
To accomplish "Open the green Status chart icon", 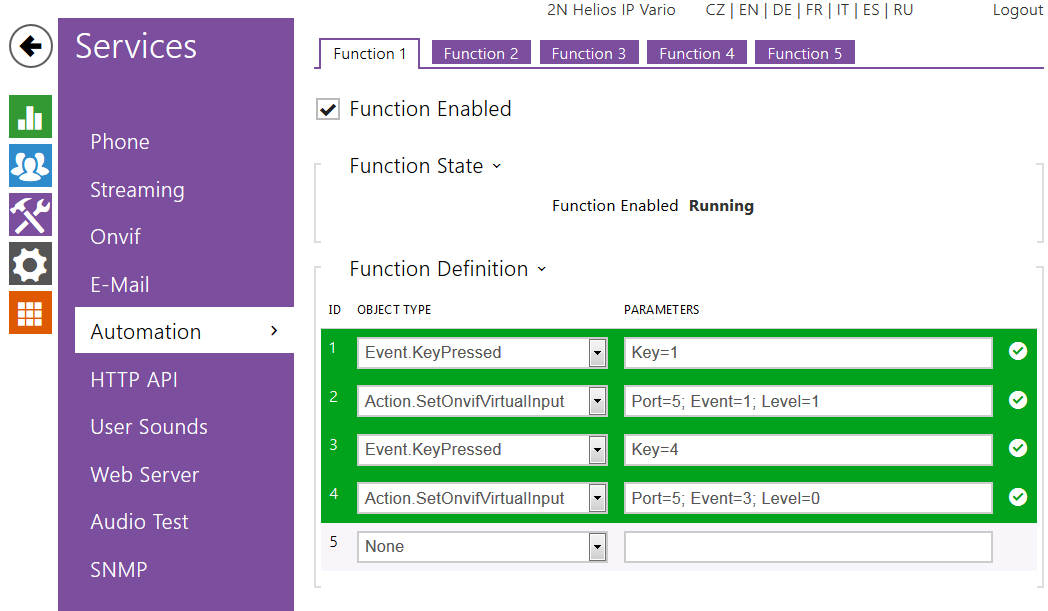I will (30, 117).
